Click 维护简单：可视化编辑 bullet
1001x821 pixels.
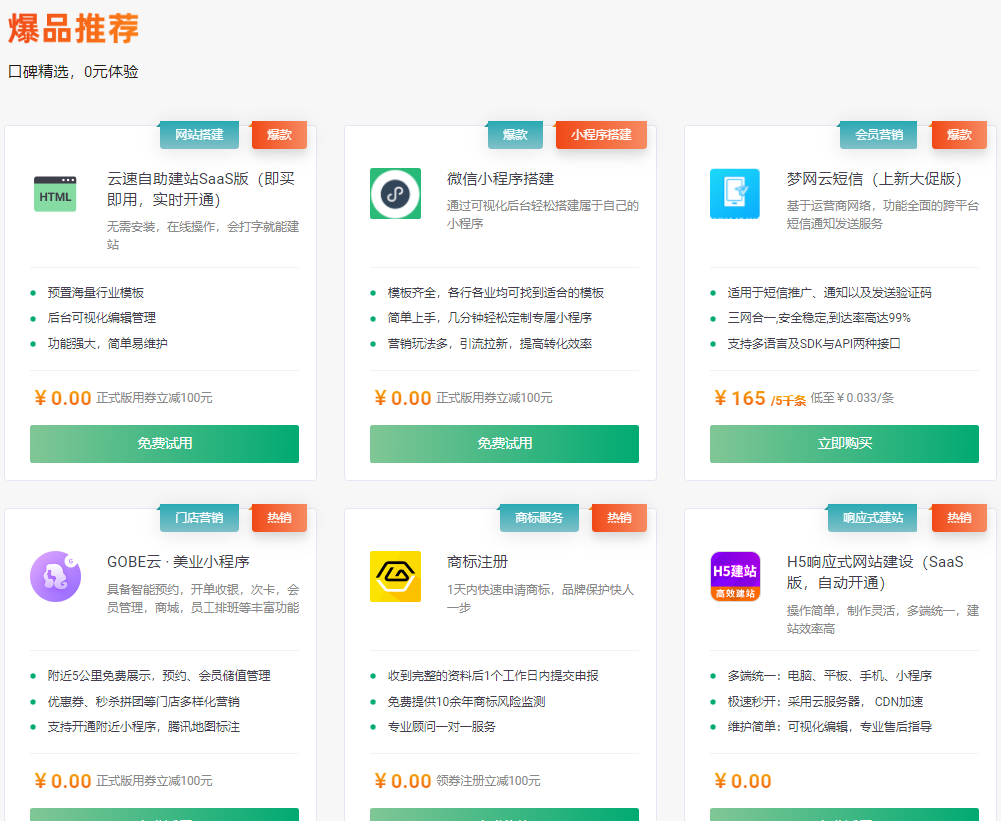pos(830,727)
